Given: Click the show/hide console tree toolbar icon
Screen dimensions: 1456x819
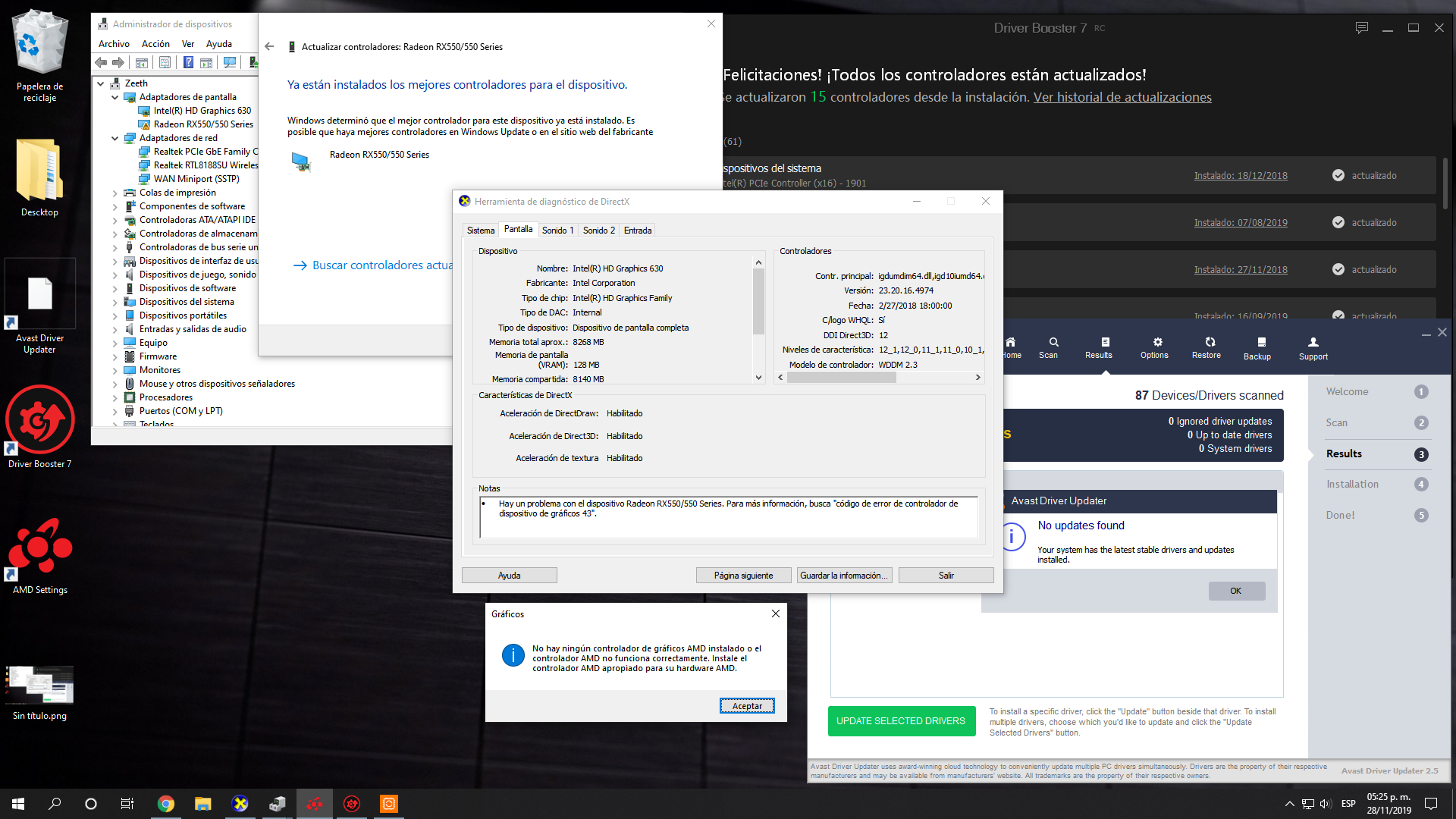Looking at the screenshot, I should (x=142, y=63).
